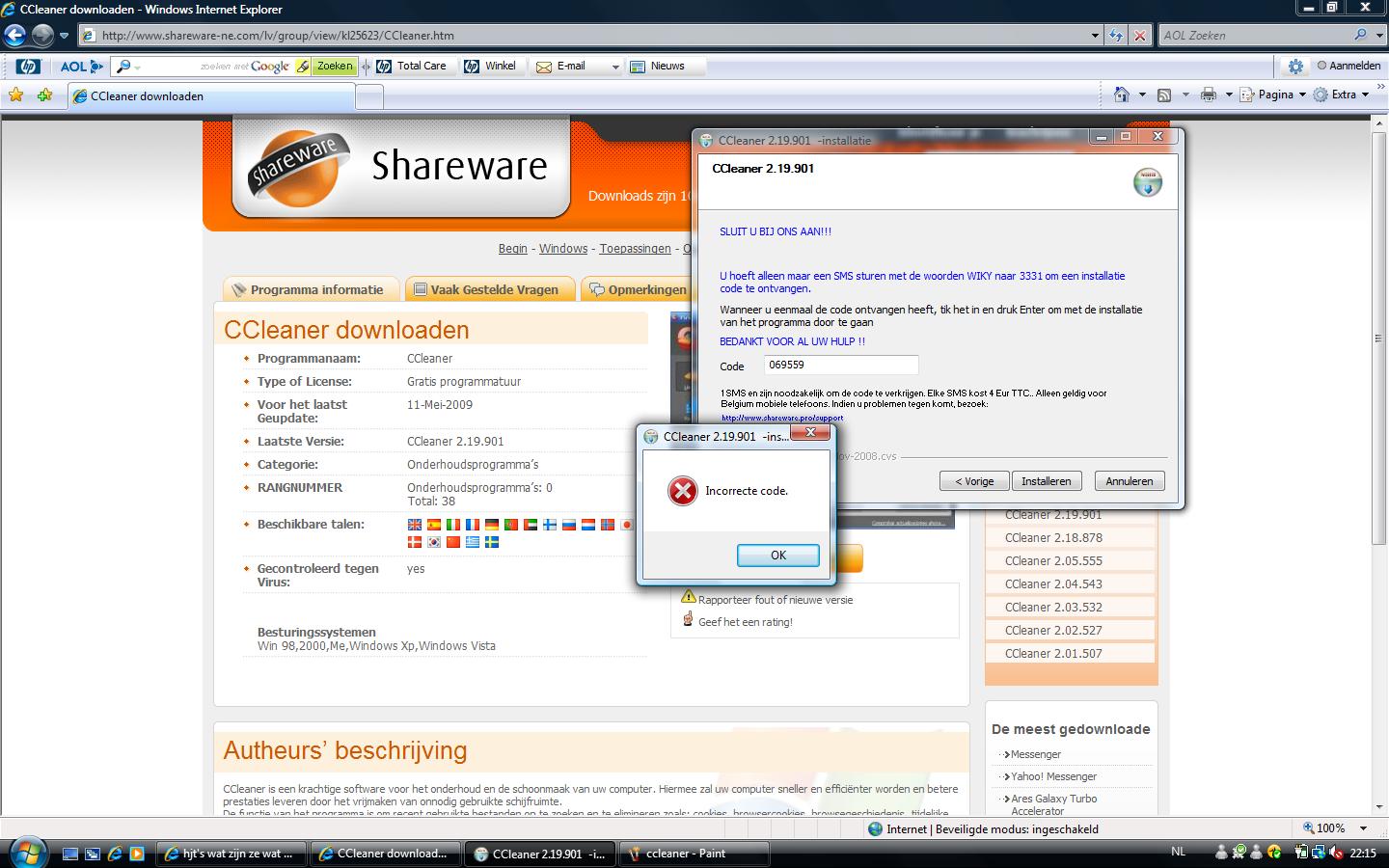
Task: Click the Shareware site logo
Action: click(400, 168)
